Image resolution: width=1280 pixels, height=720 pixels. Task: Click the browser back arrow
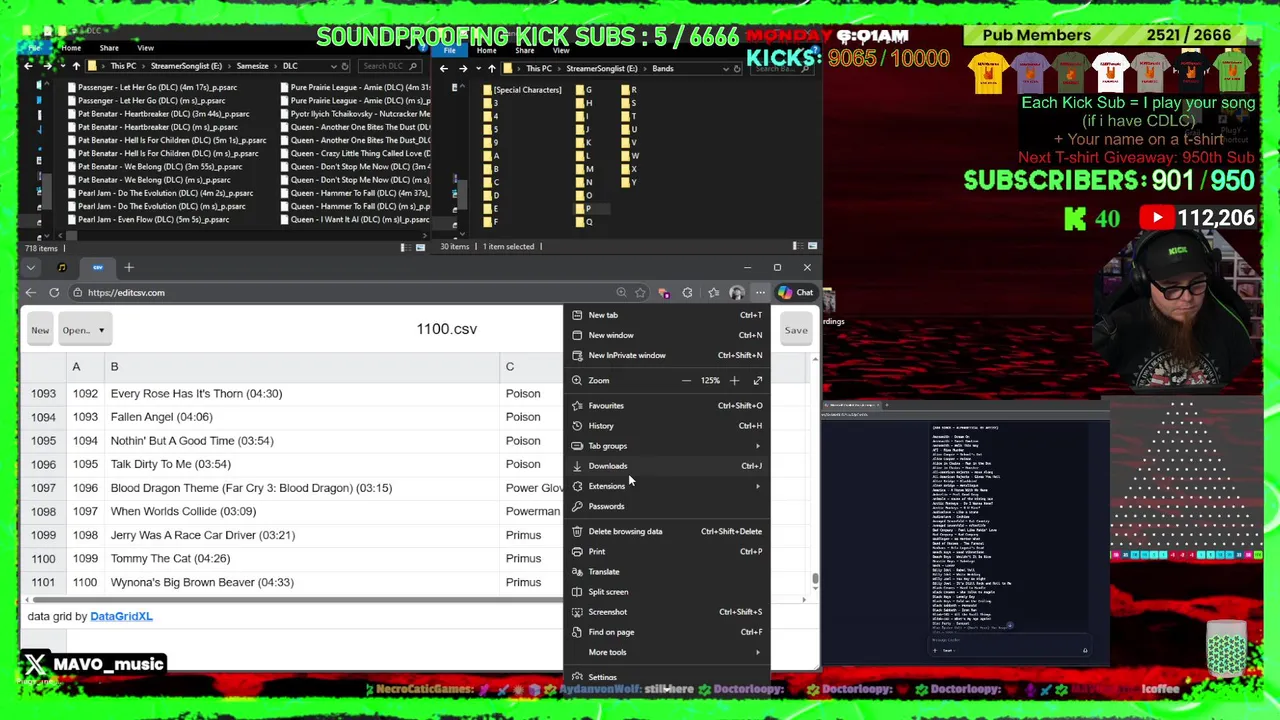[31, 293]
